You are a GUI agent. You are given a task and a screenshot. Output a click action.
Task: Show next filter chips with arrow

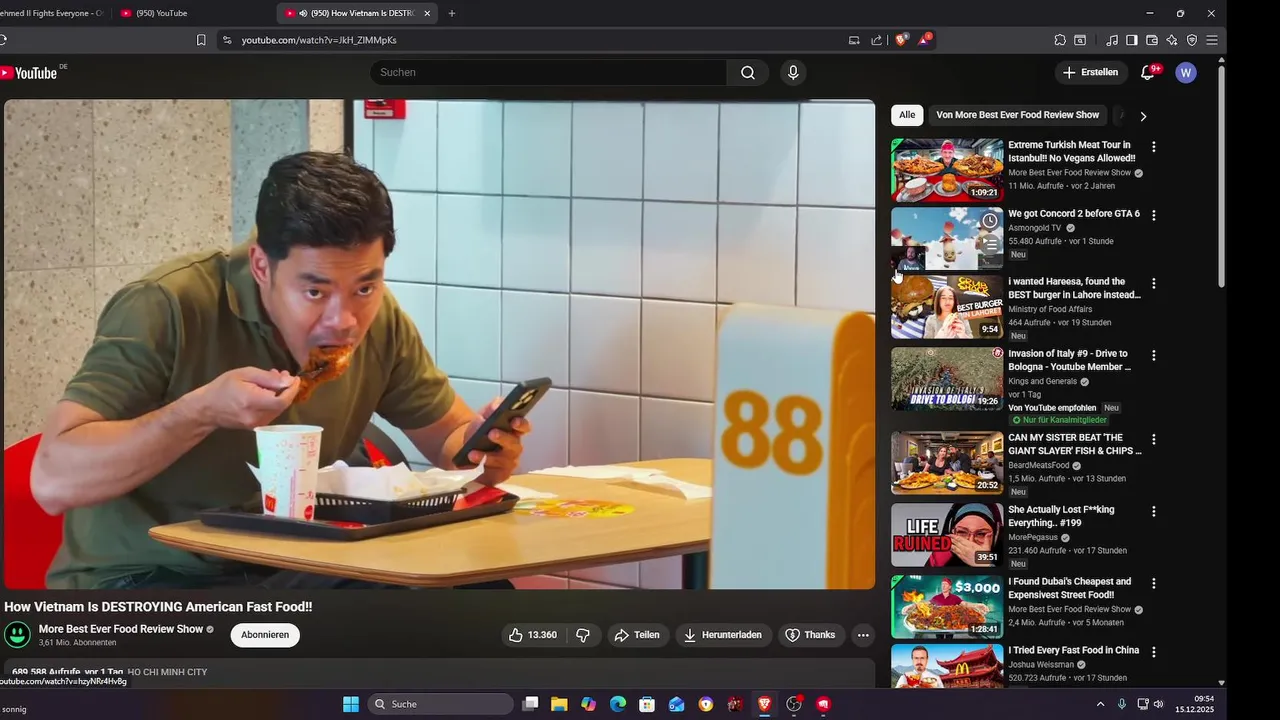pyautogui.click(x=1143, y=116)
